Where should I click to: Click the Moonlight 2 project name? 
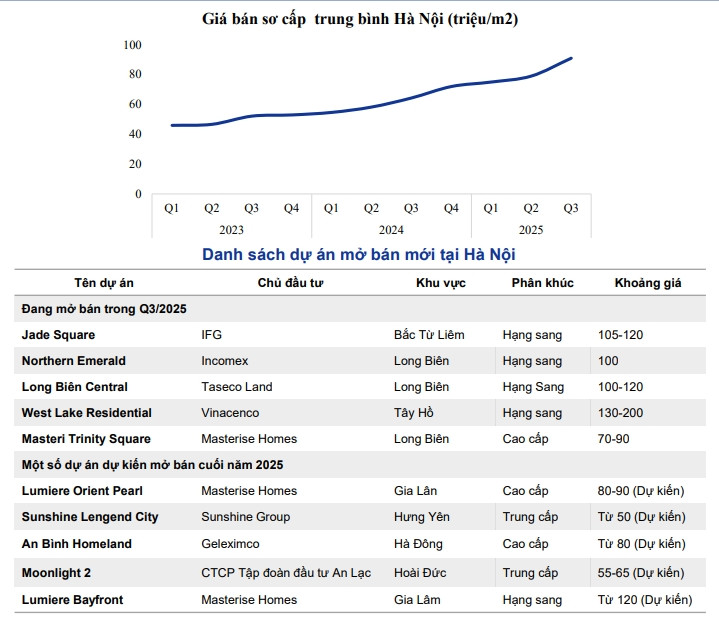(59, 573)
